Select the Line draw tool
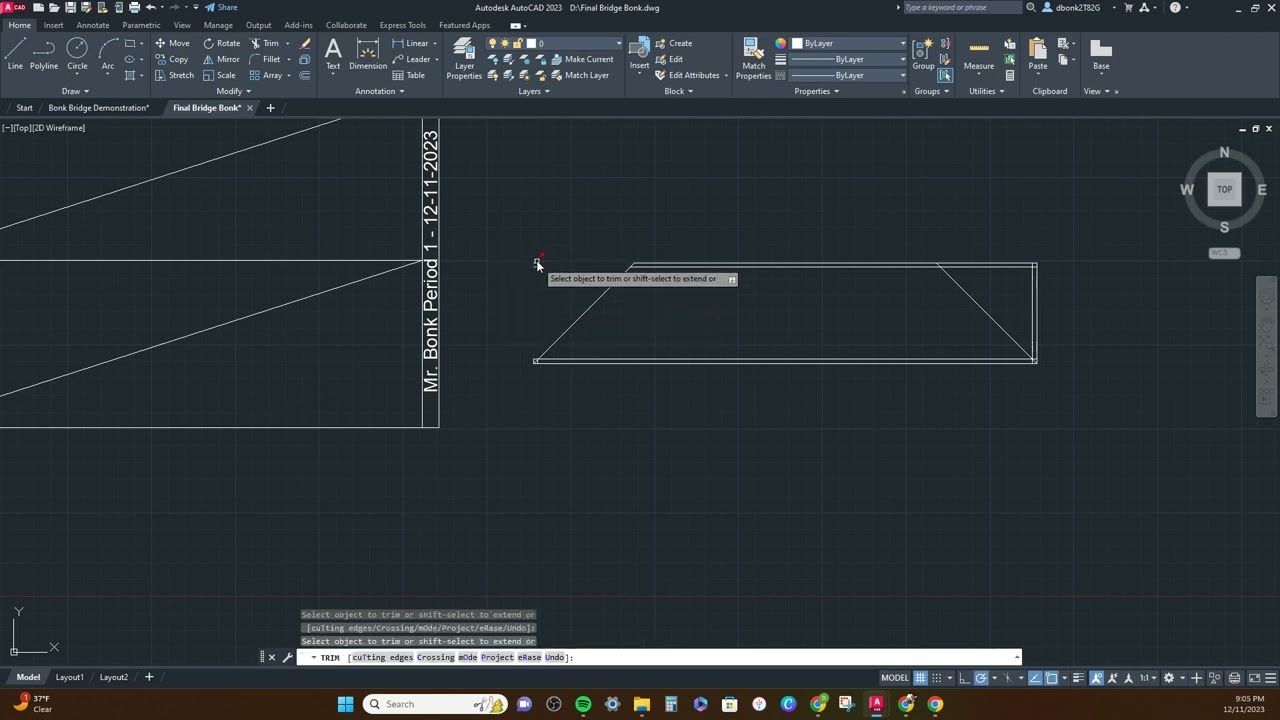 (15, 54)
